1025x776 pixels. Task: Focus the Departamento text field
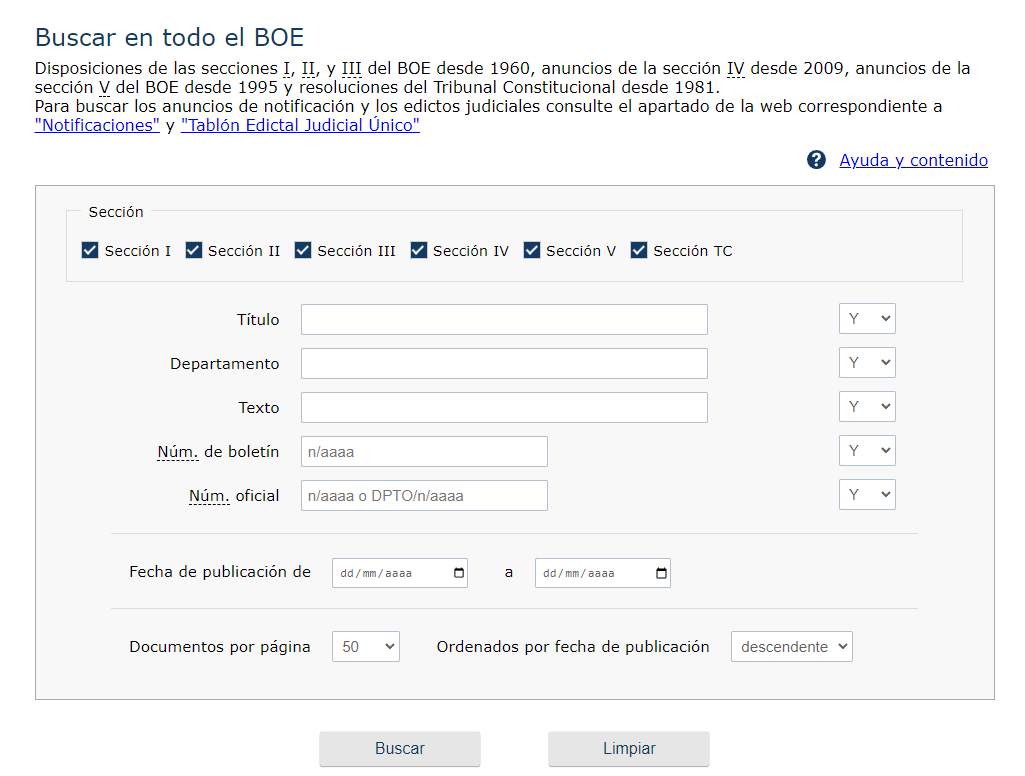(x=504, y=363)
